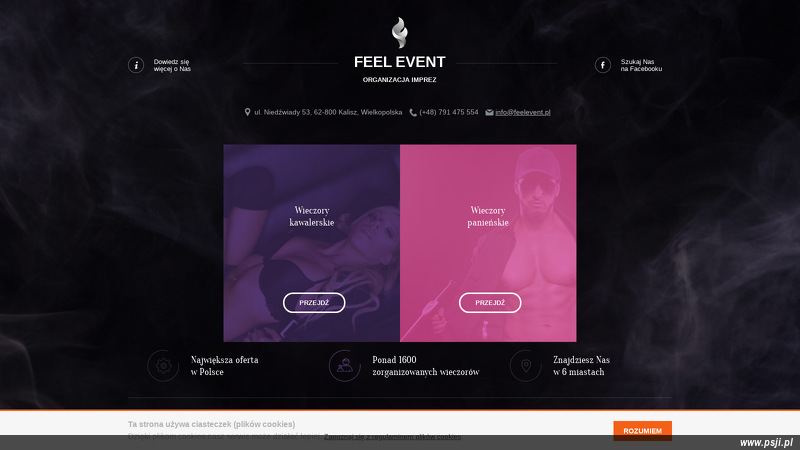Click the gear icon by Największa oferta

click(163, 366)
